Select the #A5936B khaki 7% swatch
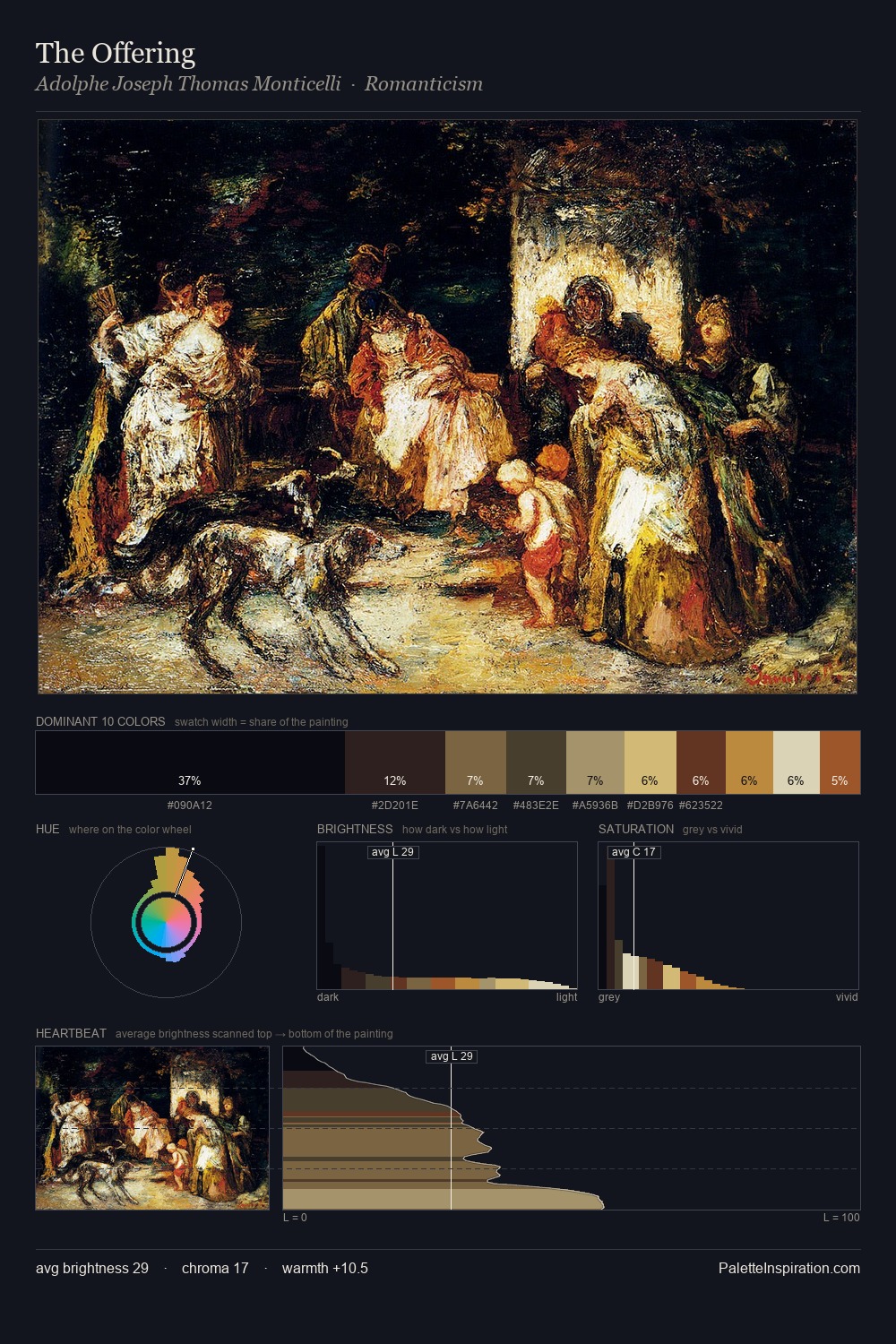Viewport: 896px width, 1344px height. click(595, 762)
